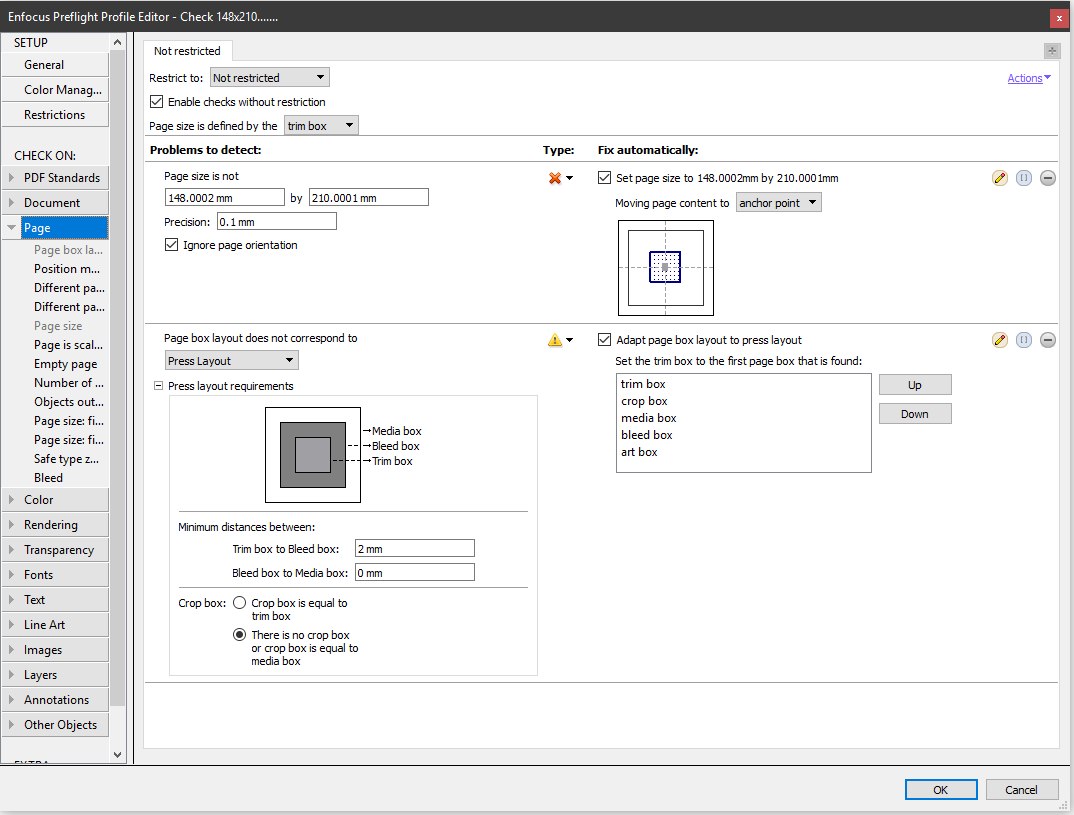1074x815 pixels.
Task: Open the Press Layout dropdown
Action: tap(231, 361)
